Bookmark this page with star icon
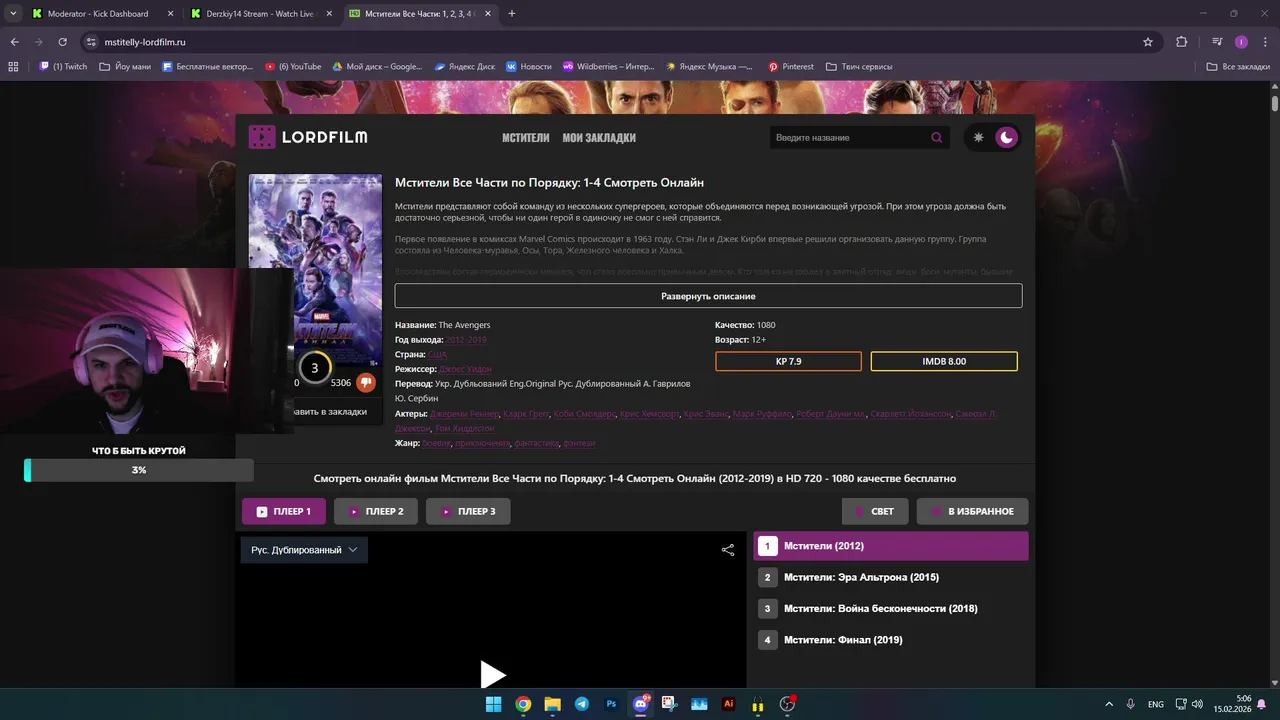This screenshot has height=720, width=1280. (1148, 42)
